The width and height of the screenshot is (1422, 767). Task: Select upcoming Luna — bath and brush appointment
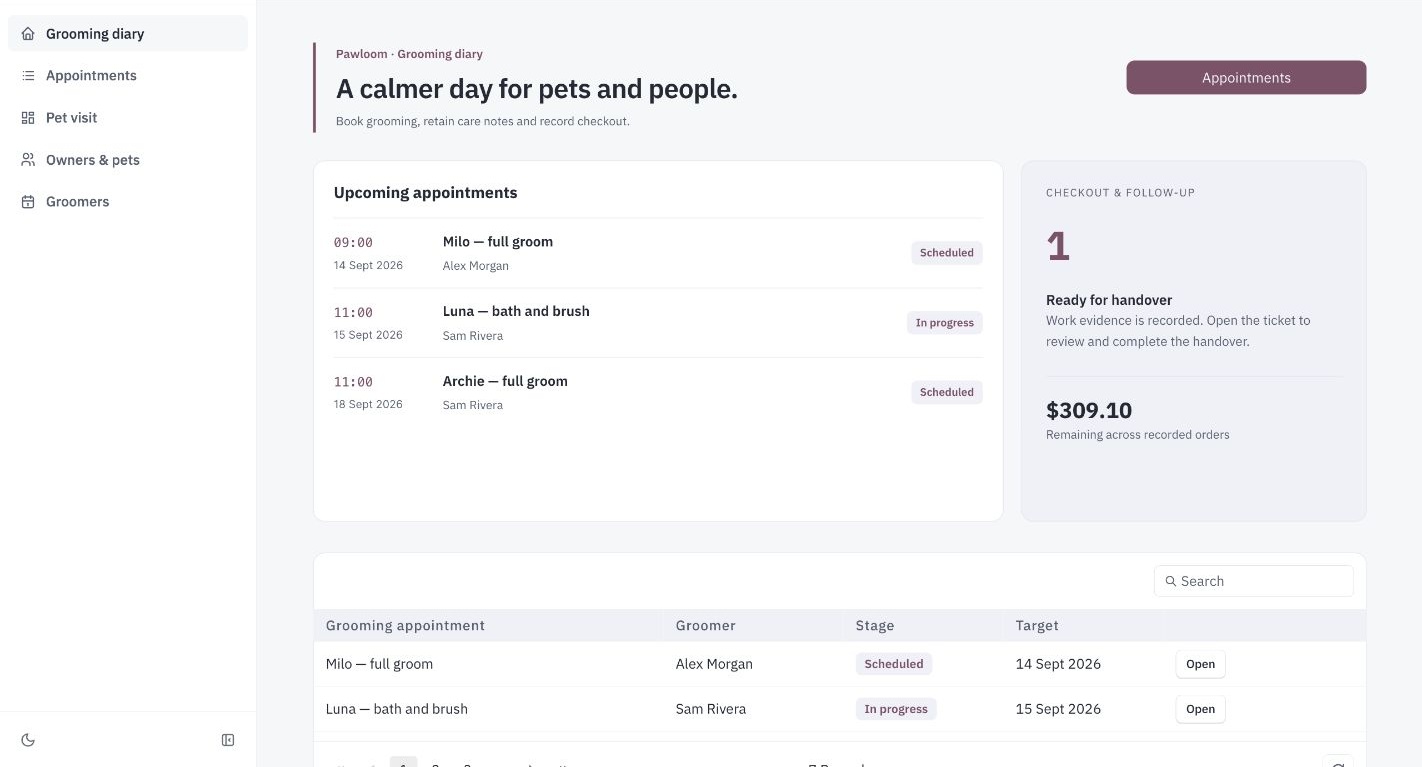click(658, 323)
